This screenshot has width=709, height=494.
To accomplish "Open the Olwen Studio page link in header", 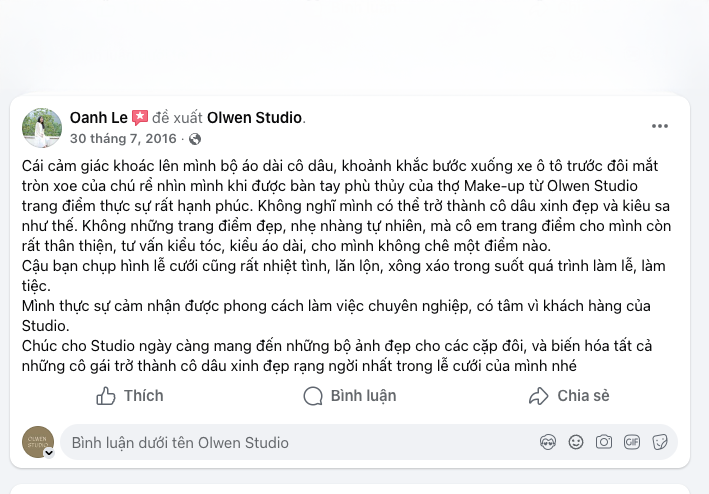I will pos(254,118).
